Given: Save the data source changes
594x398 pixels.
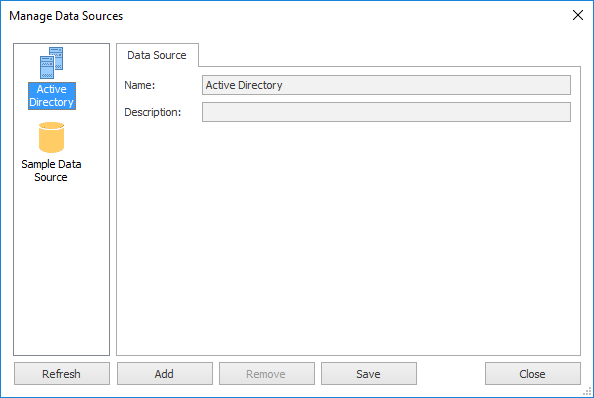Looking at the screenshot, I should (369, 374).
